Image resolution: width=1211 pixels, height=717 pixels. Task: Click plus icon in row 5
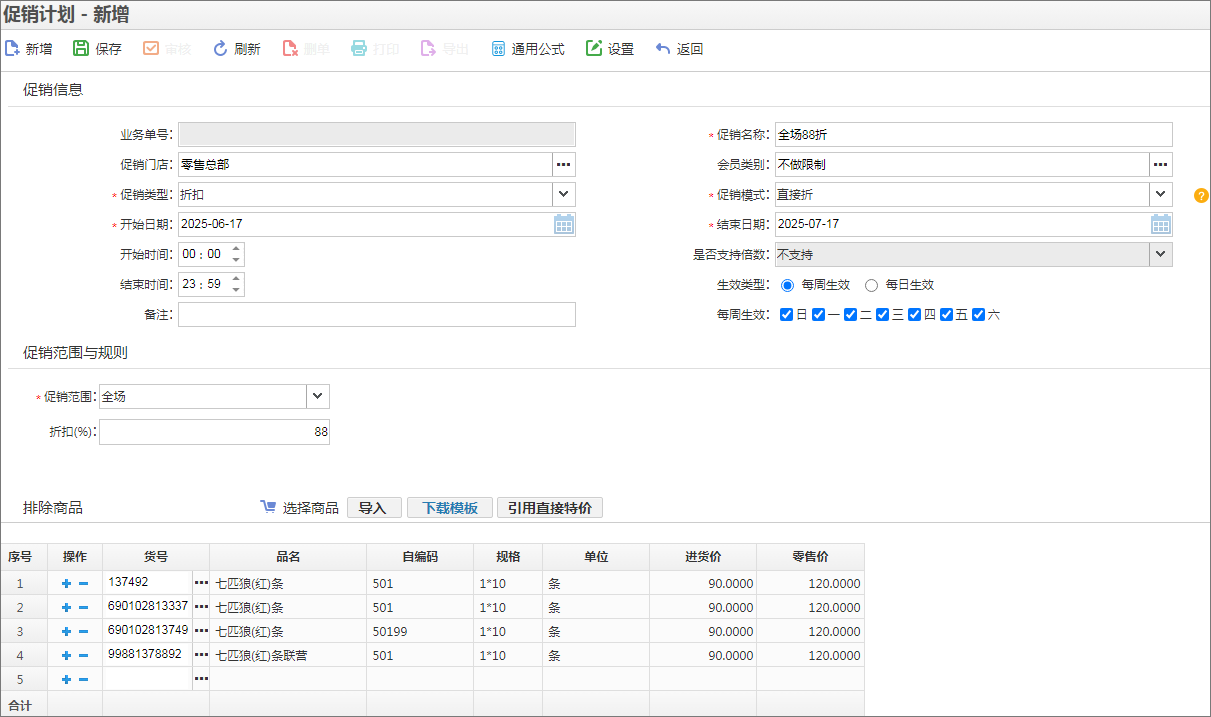point(66,679)
